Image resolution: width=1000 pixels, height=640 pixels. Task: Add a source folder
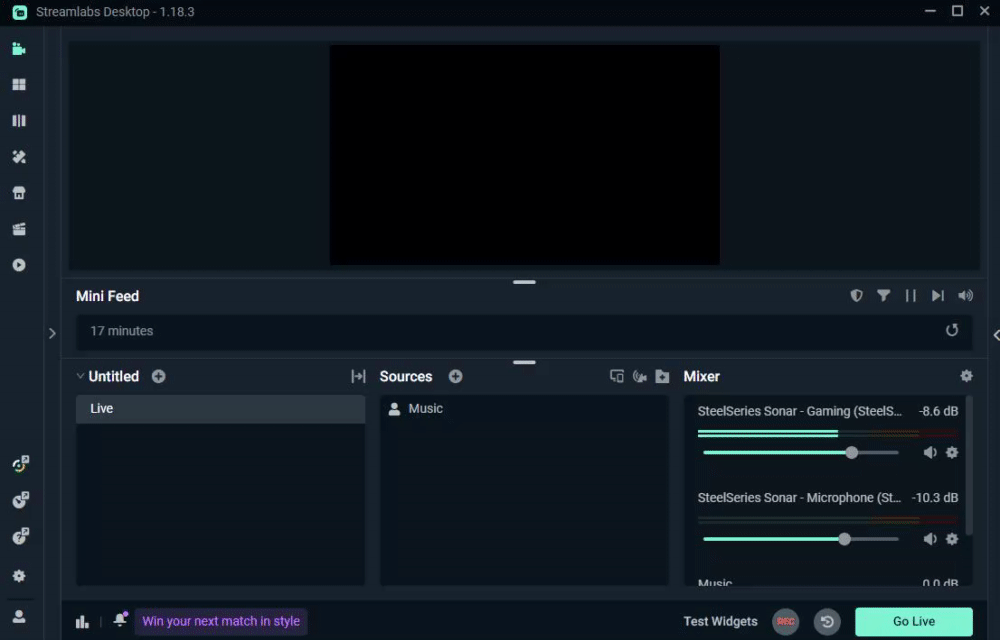coord(663,377)
